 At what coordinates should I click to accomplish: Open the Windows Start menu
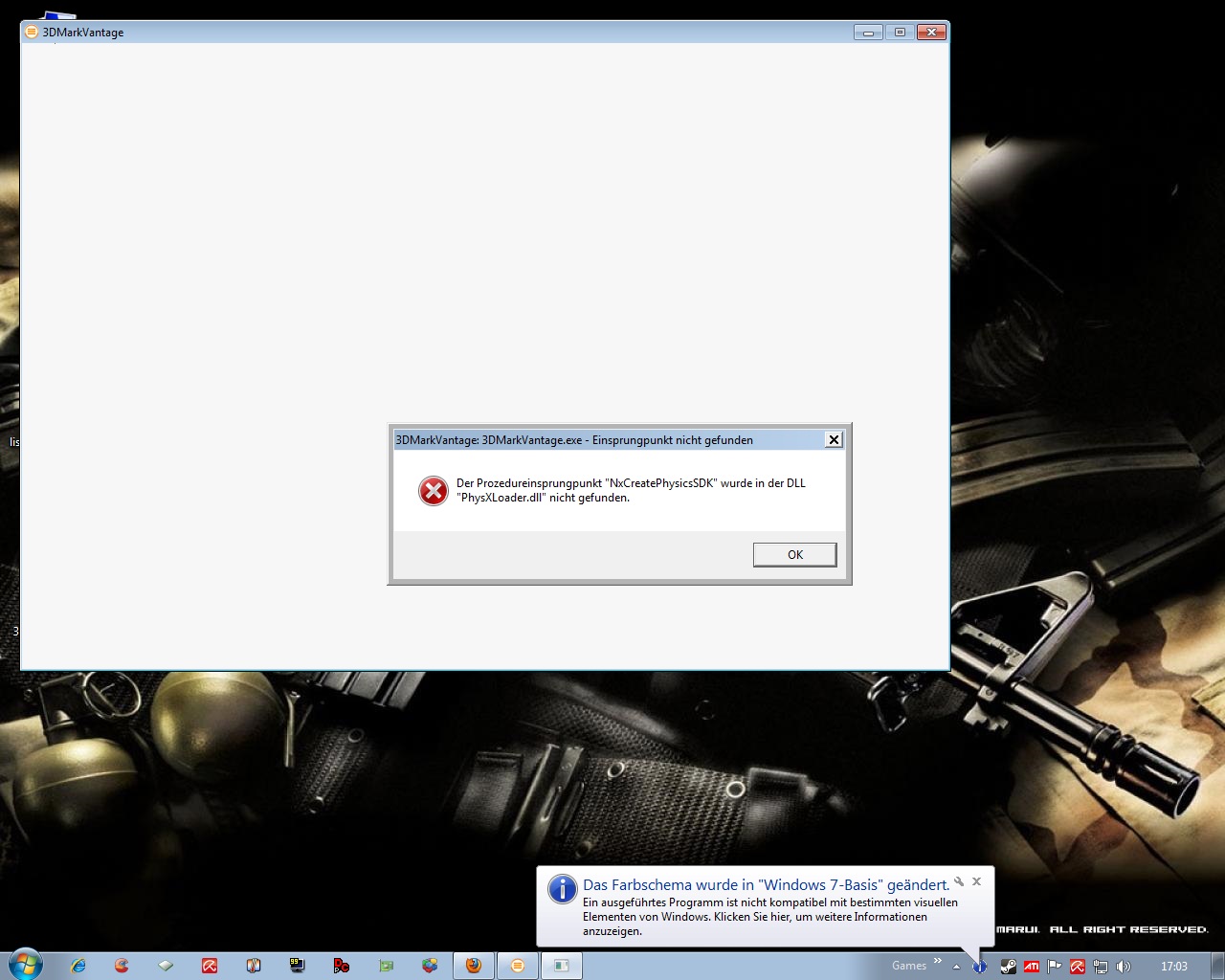click(x=26, y=965)
